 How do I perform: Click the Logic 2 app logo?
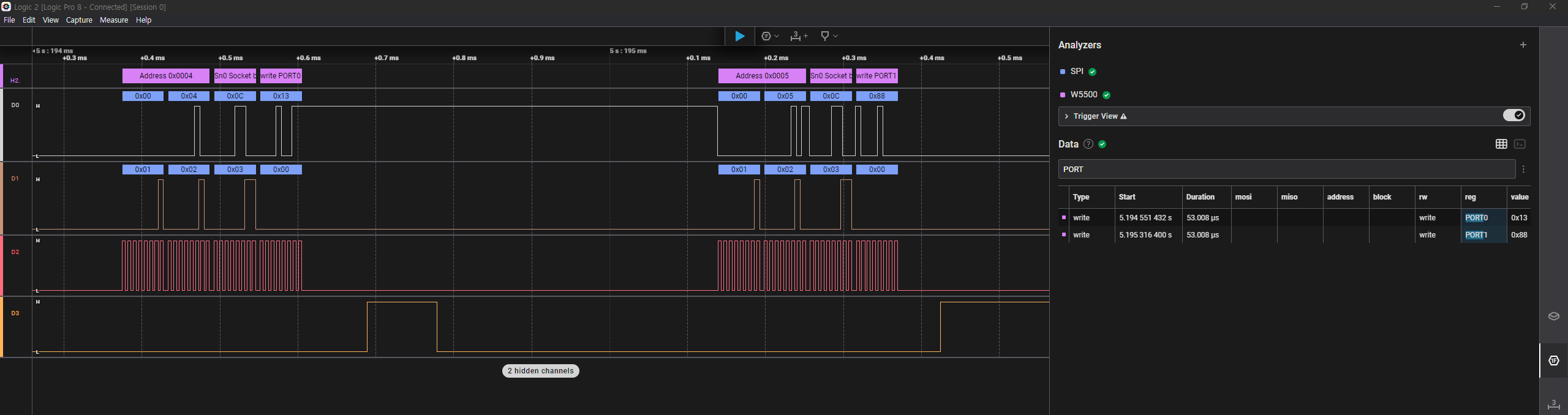(x=6, y=7)
